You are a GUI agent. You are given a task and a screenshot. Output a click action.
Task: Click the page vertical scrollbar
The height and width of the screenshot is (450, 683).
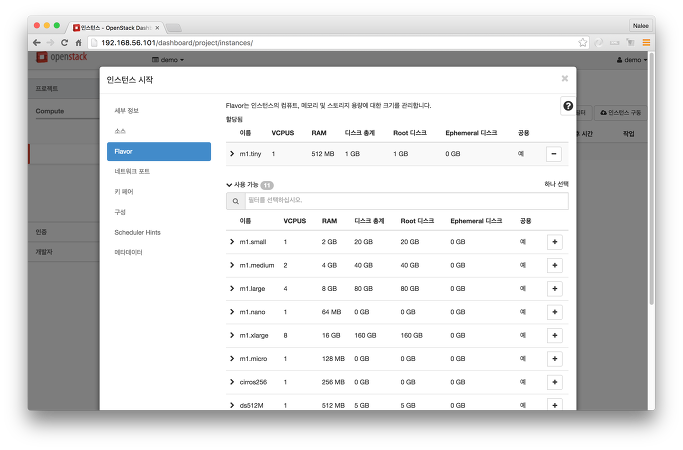[x=652, y=179]
